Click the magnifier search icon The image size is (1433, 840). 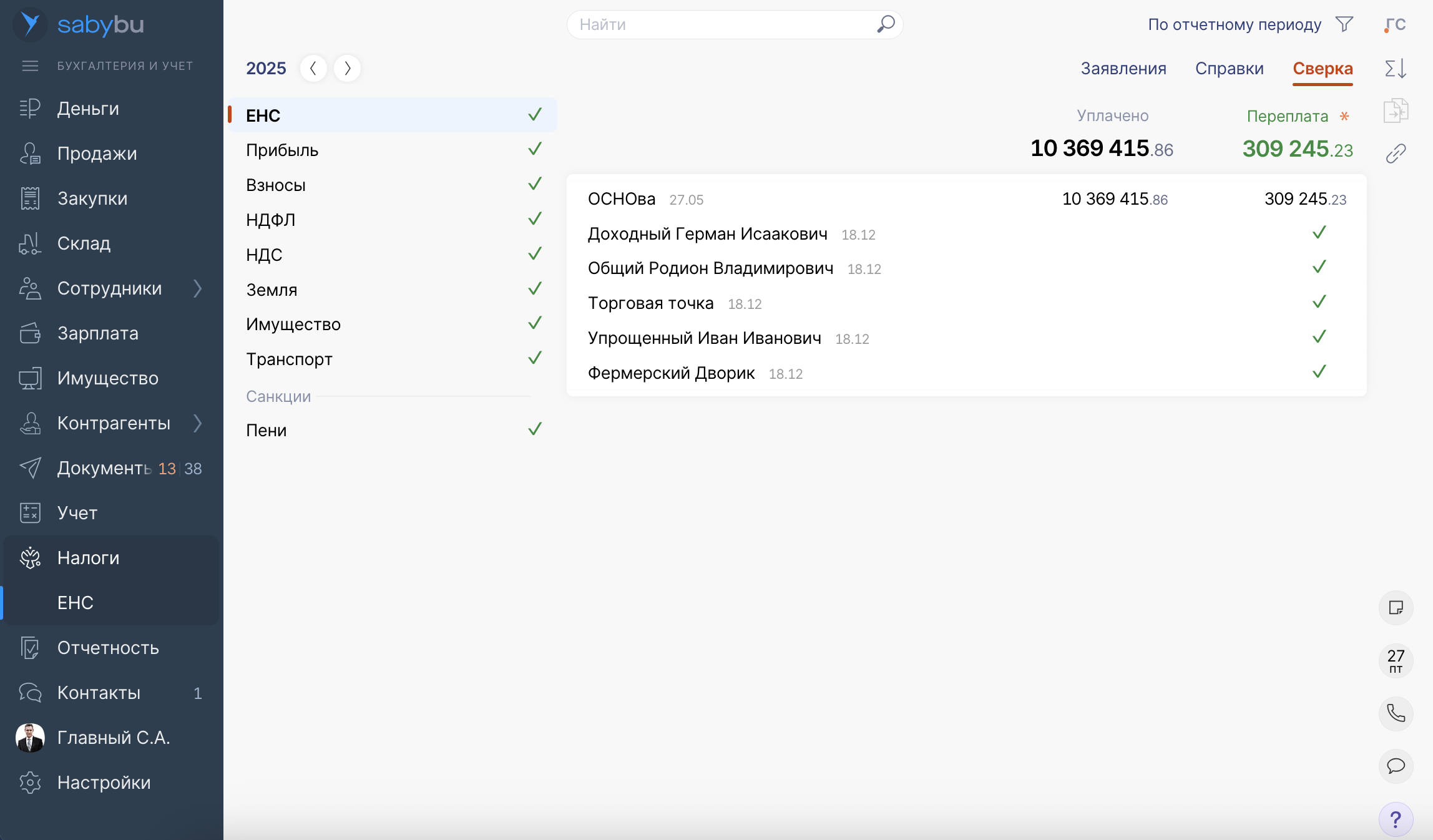[x=886, y=24]
